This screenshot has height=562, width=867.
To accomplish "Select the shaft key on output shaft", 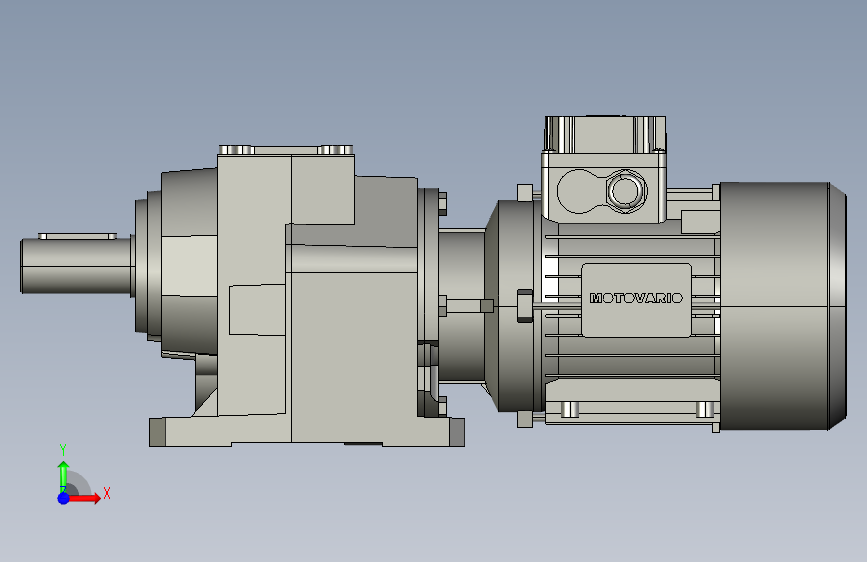I will pos(77,236).
